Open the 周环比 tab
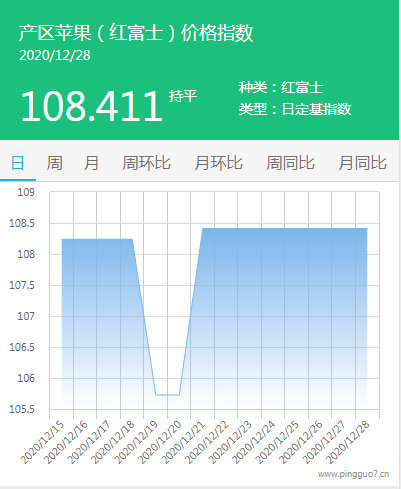The height and width of the screenshot is (489, 401). coord(146,163)
